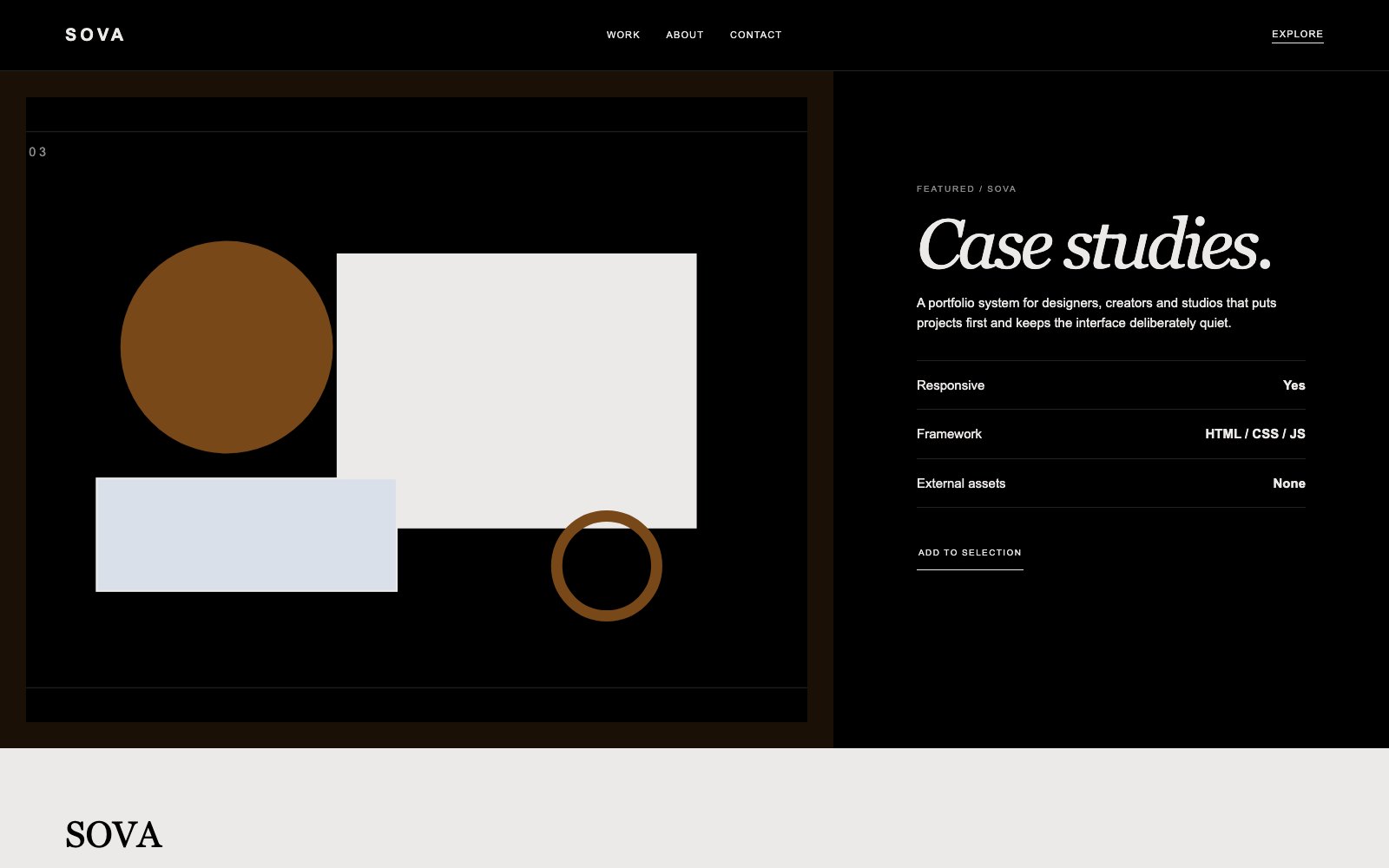Open the CONTACT nav link
1389x868 pixels.
point(756,35)
